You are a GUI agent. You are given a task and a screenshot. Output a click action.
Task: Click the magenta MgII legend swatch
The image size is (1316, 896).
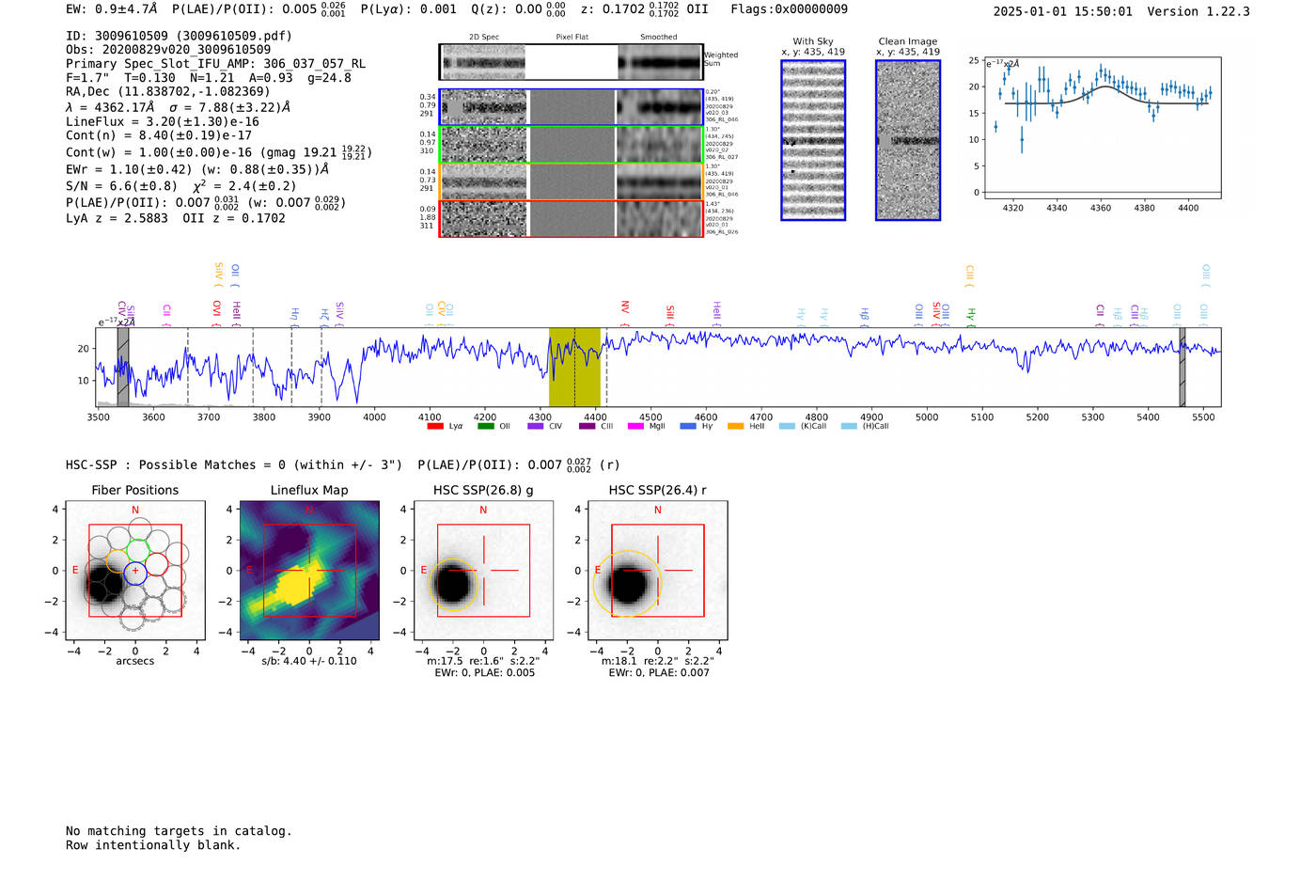635,426
